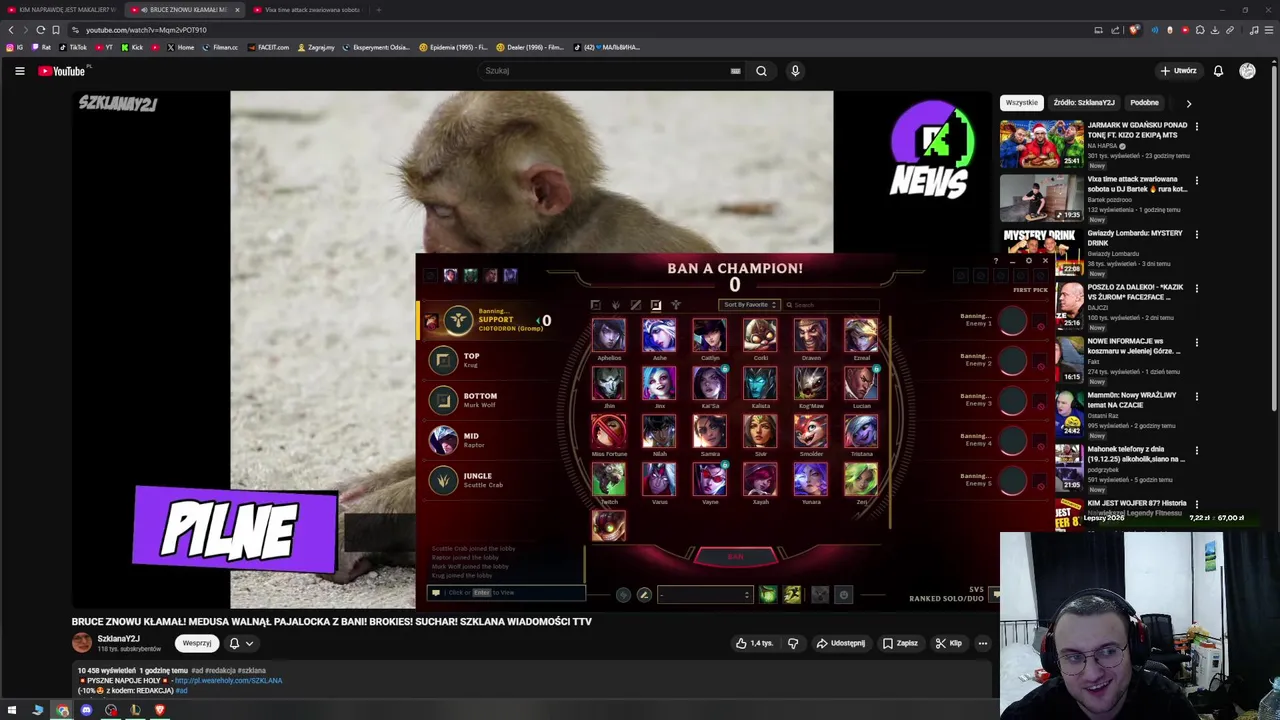1280x720 pixels.
Task: Open rune page dropdown at champion select bottom
Action: point(705,595)
